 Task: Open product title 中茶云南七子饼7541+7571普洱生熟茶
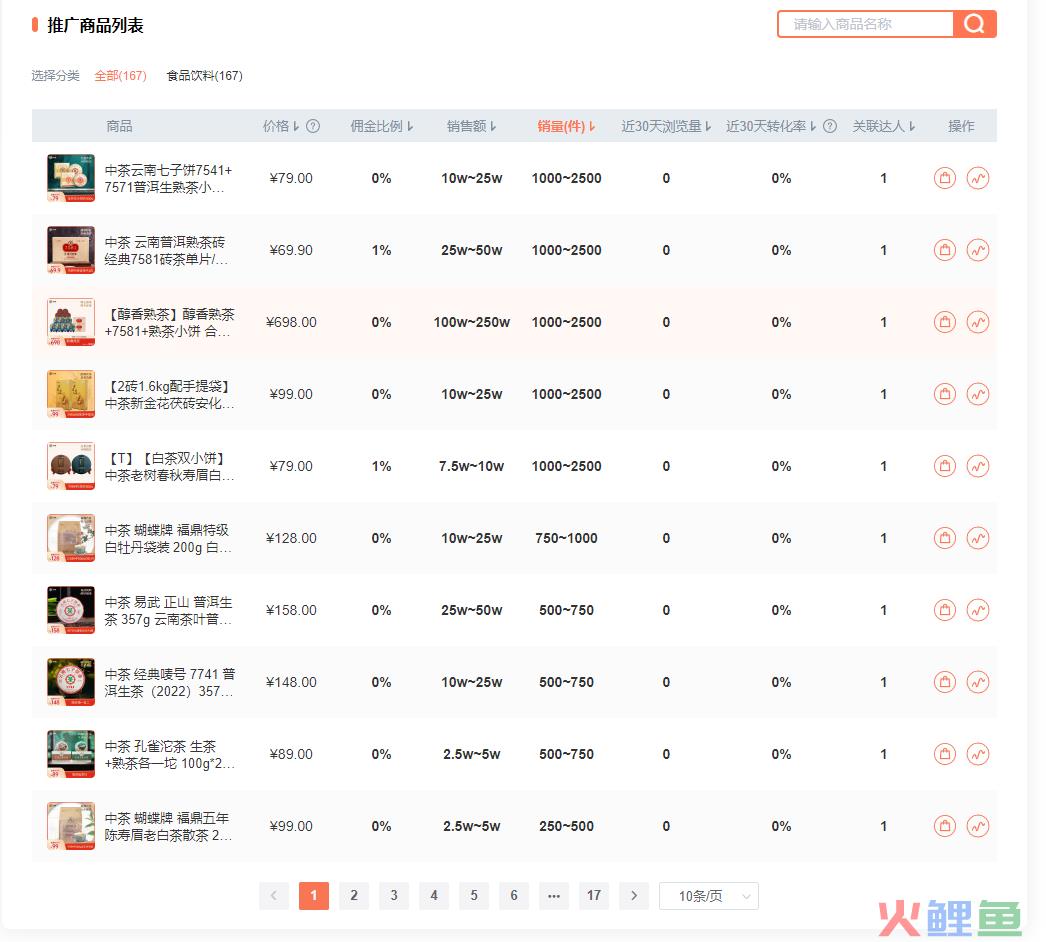point(168,179)
